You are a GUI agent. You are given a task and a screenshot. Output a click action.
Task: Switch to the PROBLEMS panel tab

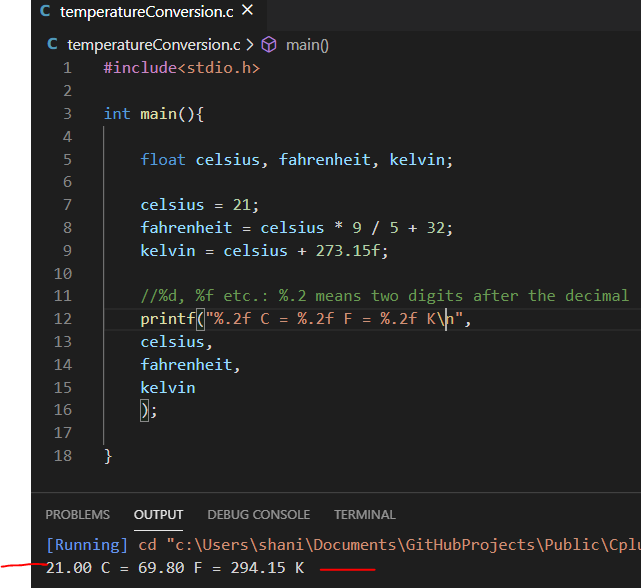point(78,515)
